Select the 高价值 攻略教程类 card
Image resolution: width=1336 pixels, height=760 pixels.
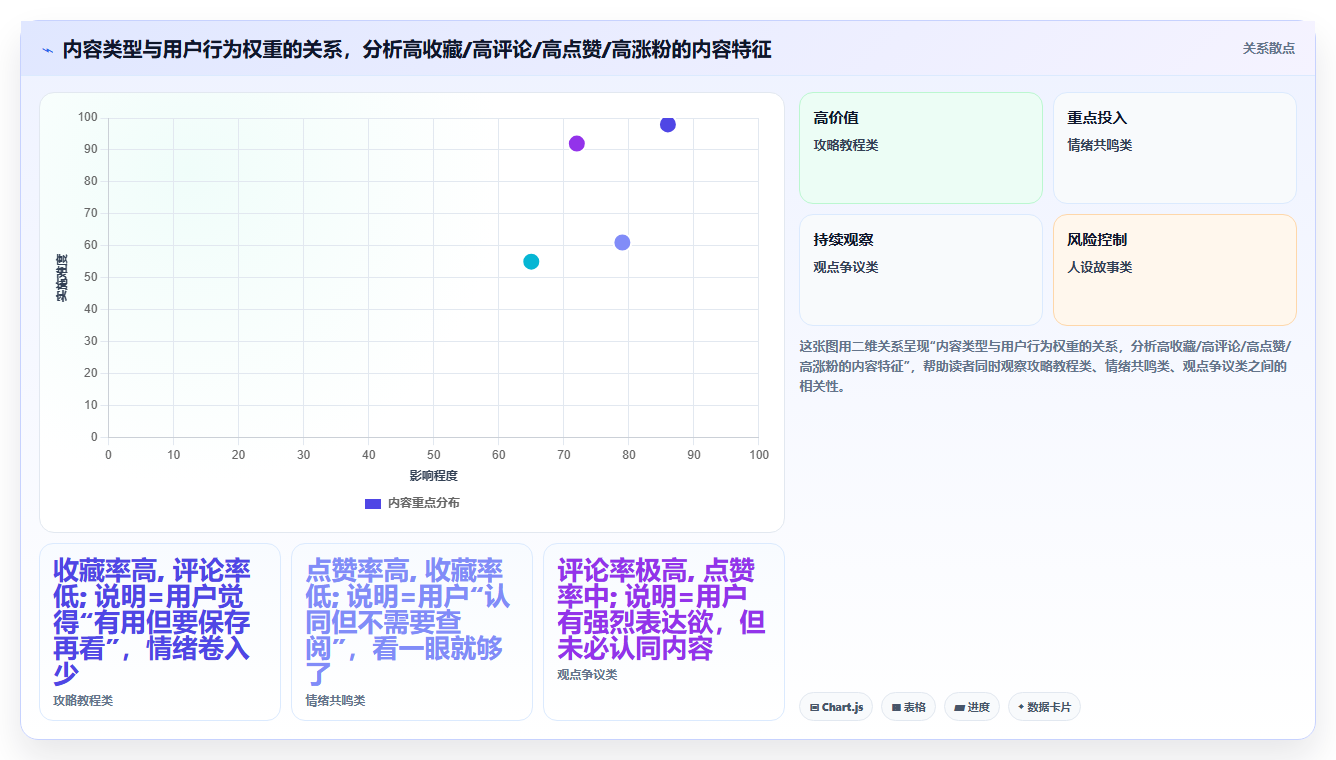[x=921, y=148]
